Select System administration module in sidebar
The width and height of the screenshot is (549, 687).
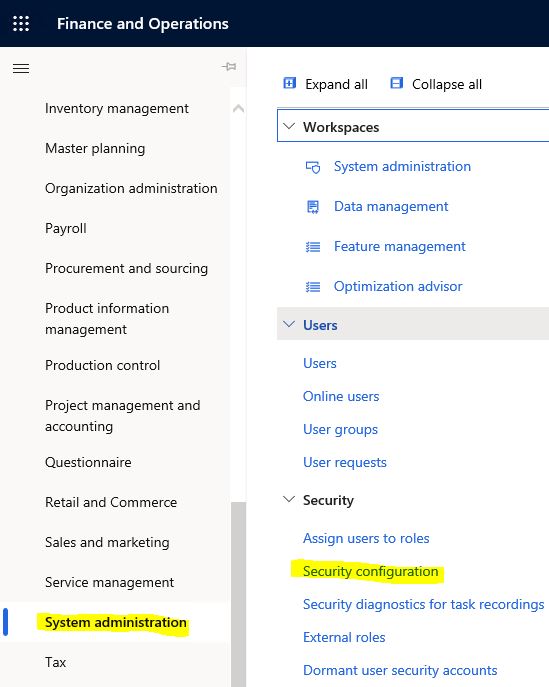(x=116, y=622)
